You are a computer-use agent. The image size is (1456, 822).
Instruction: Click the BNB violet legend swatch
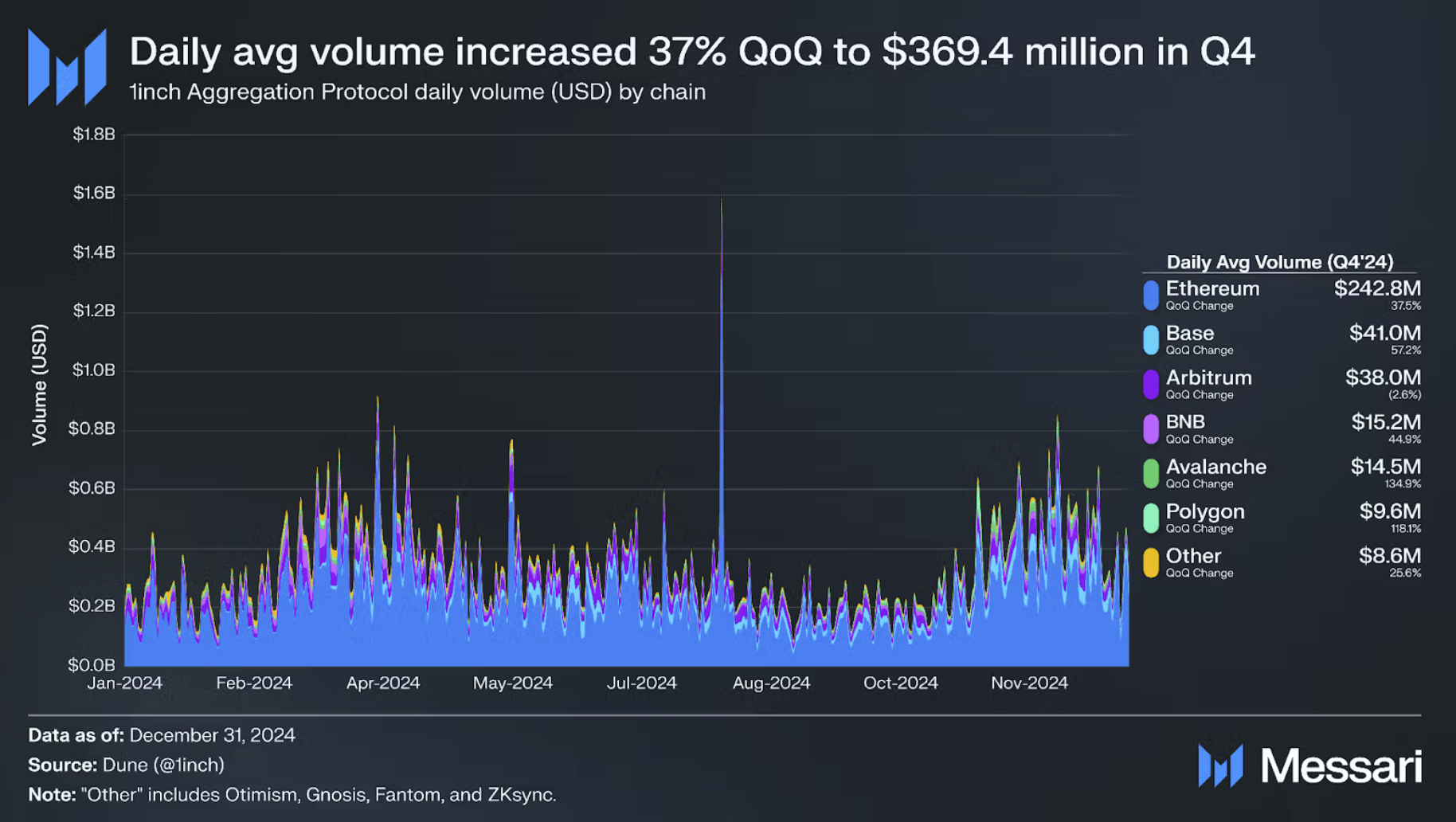pos(1151,429)
